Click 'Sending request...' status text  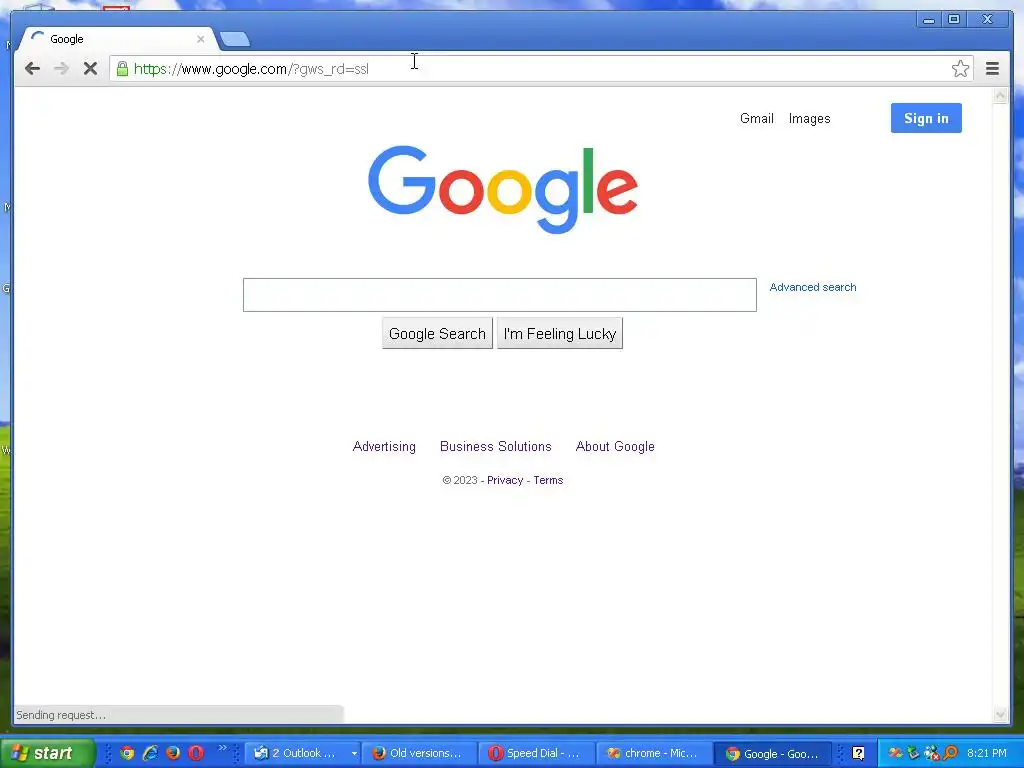point(61,715)
